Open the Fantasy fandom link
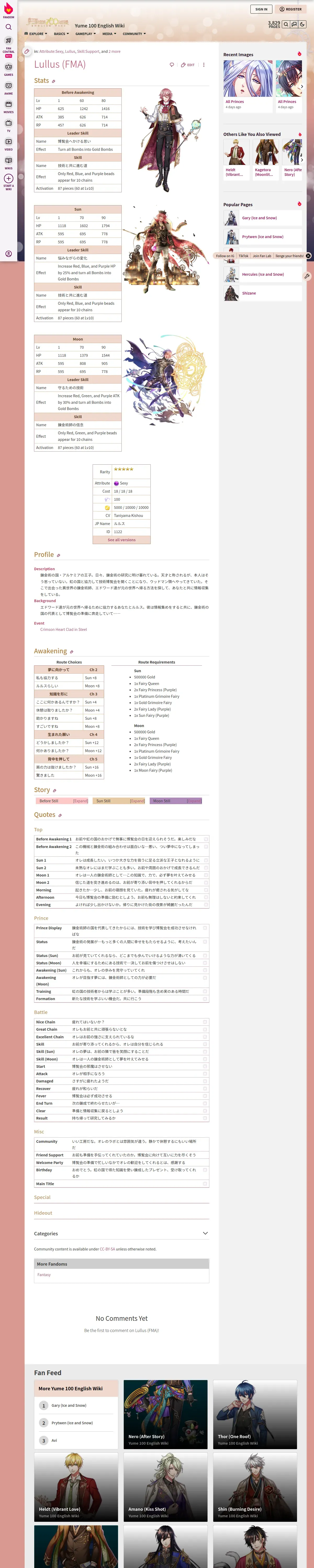Viewport: 314px width, 1568px height. tap(44, 1275)
